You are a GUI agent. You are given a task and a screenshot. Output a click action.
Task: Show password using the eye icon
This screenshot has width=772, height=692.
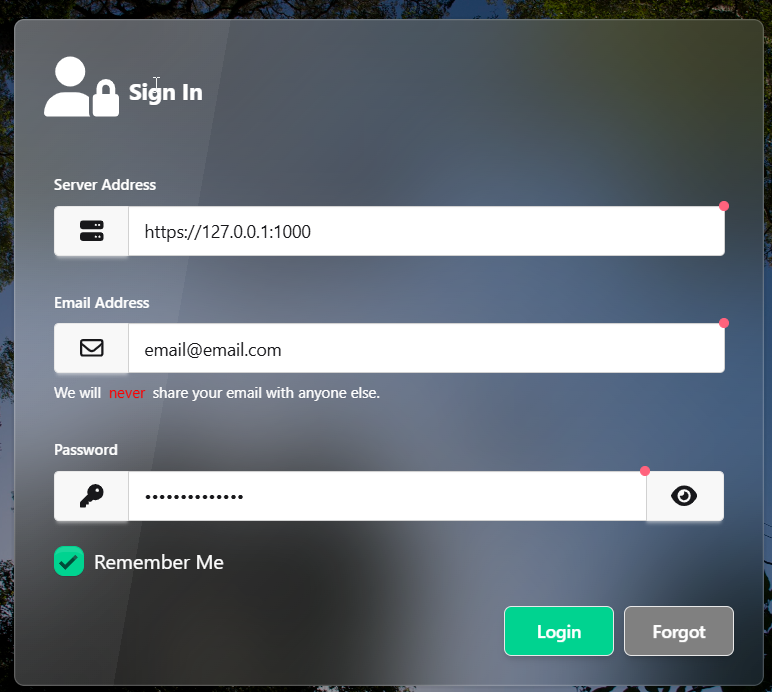[684, 496]
